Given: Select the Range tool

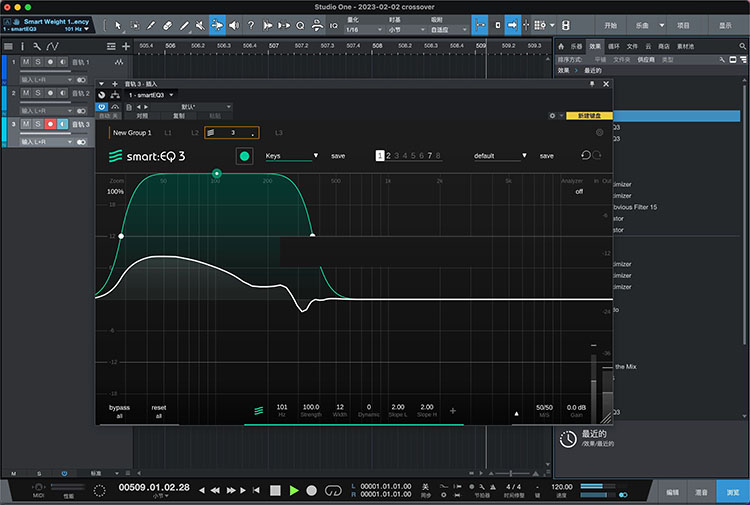Looking at the screenshot, I should click(x=134, y=25).
